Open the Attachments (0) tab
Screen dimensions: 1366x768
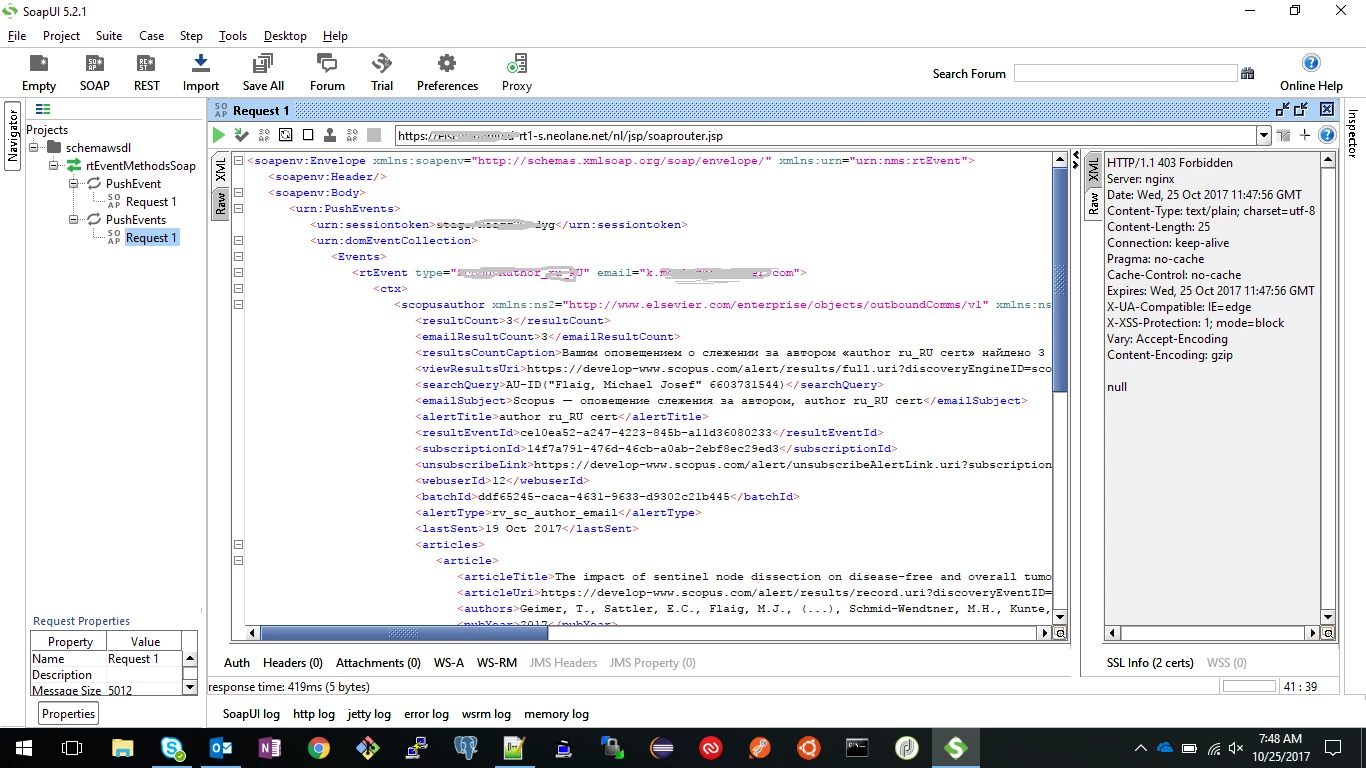click(x=378, y=663)
